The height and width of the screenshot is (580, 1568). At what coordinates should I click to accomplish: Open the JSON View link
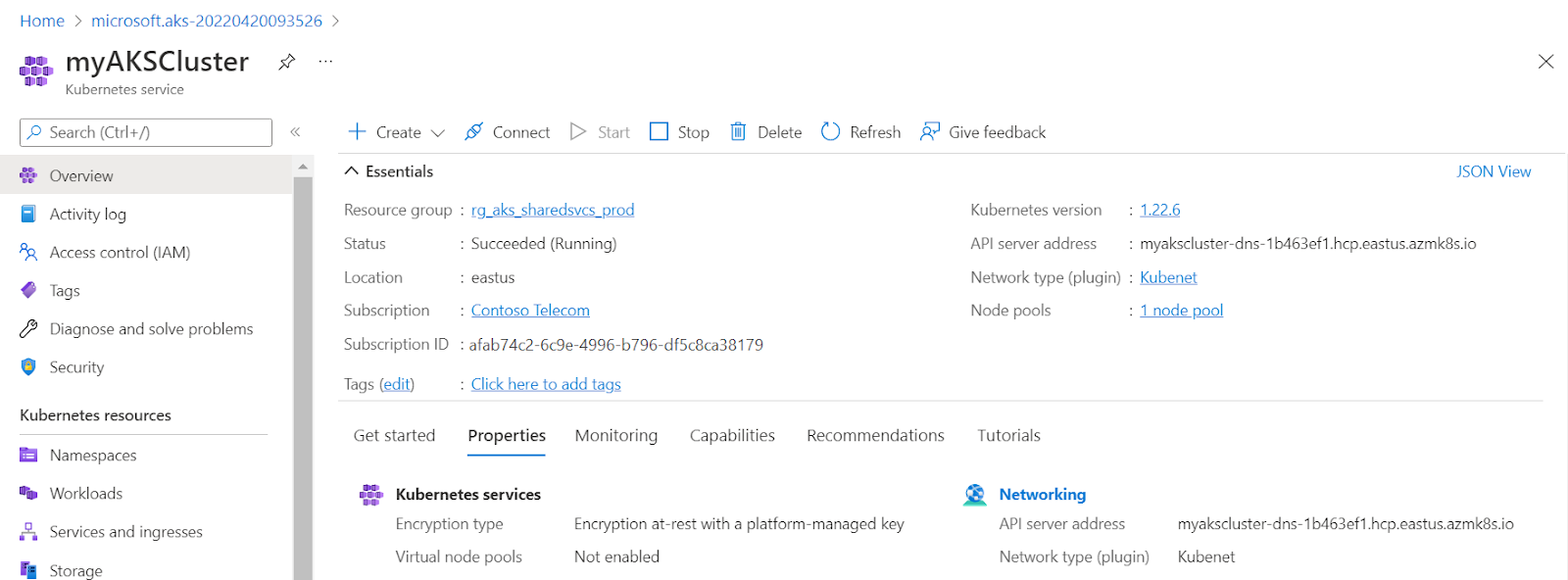tap(1493, 171)
